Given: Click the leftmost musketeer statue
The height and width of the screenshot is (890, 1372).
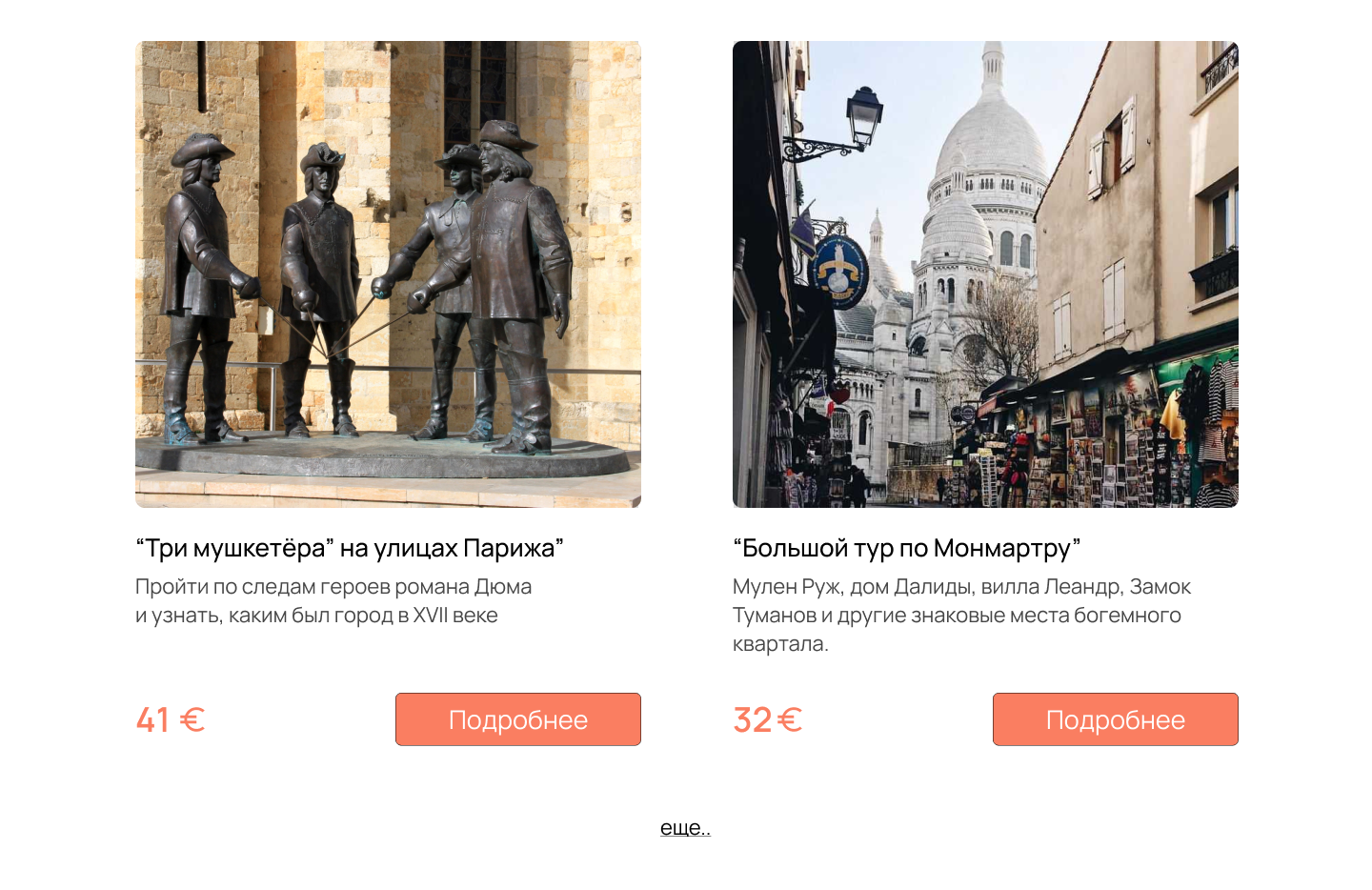Looking at the screenshot, I should click(203, 288).
